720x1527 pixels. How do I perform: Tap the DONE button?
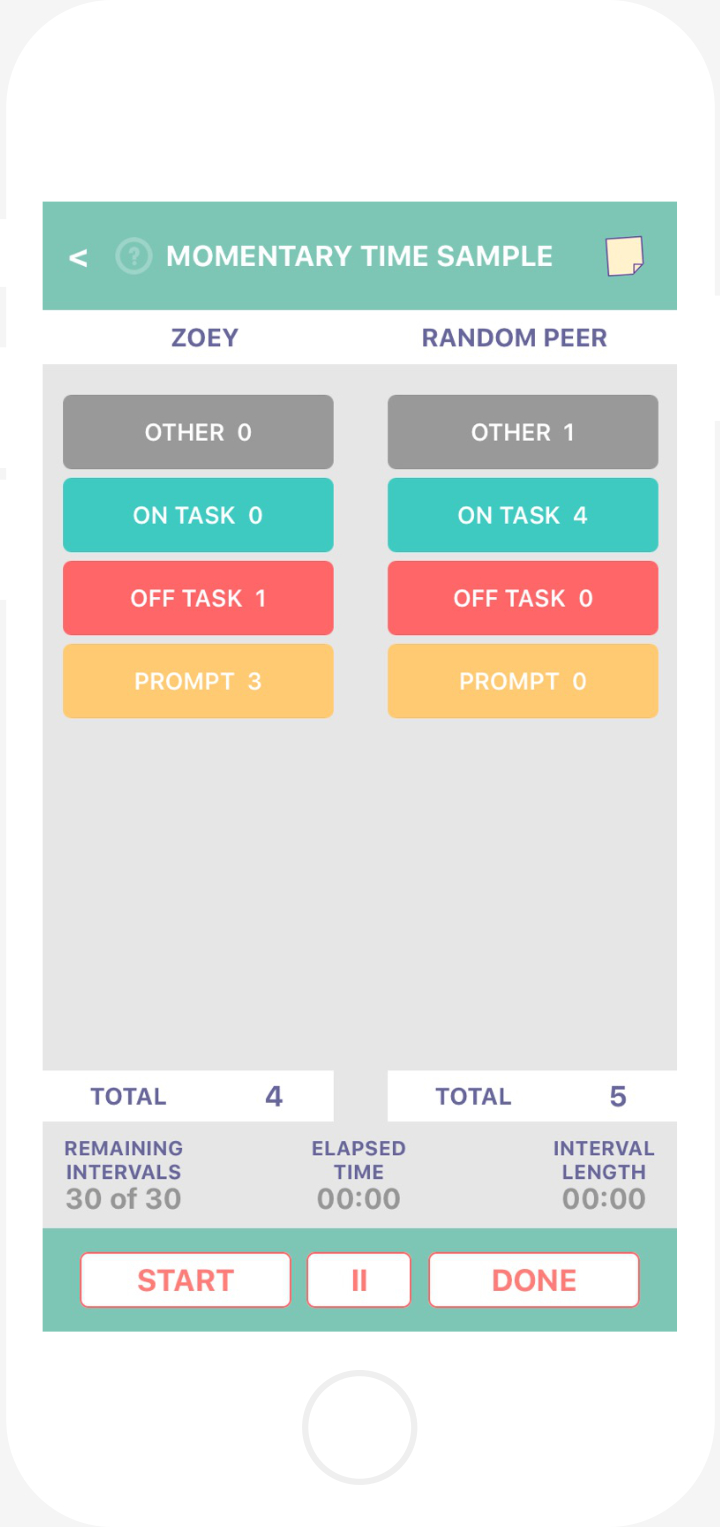[x=533, y=1280]
